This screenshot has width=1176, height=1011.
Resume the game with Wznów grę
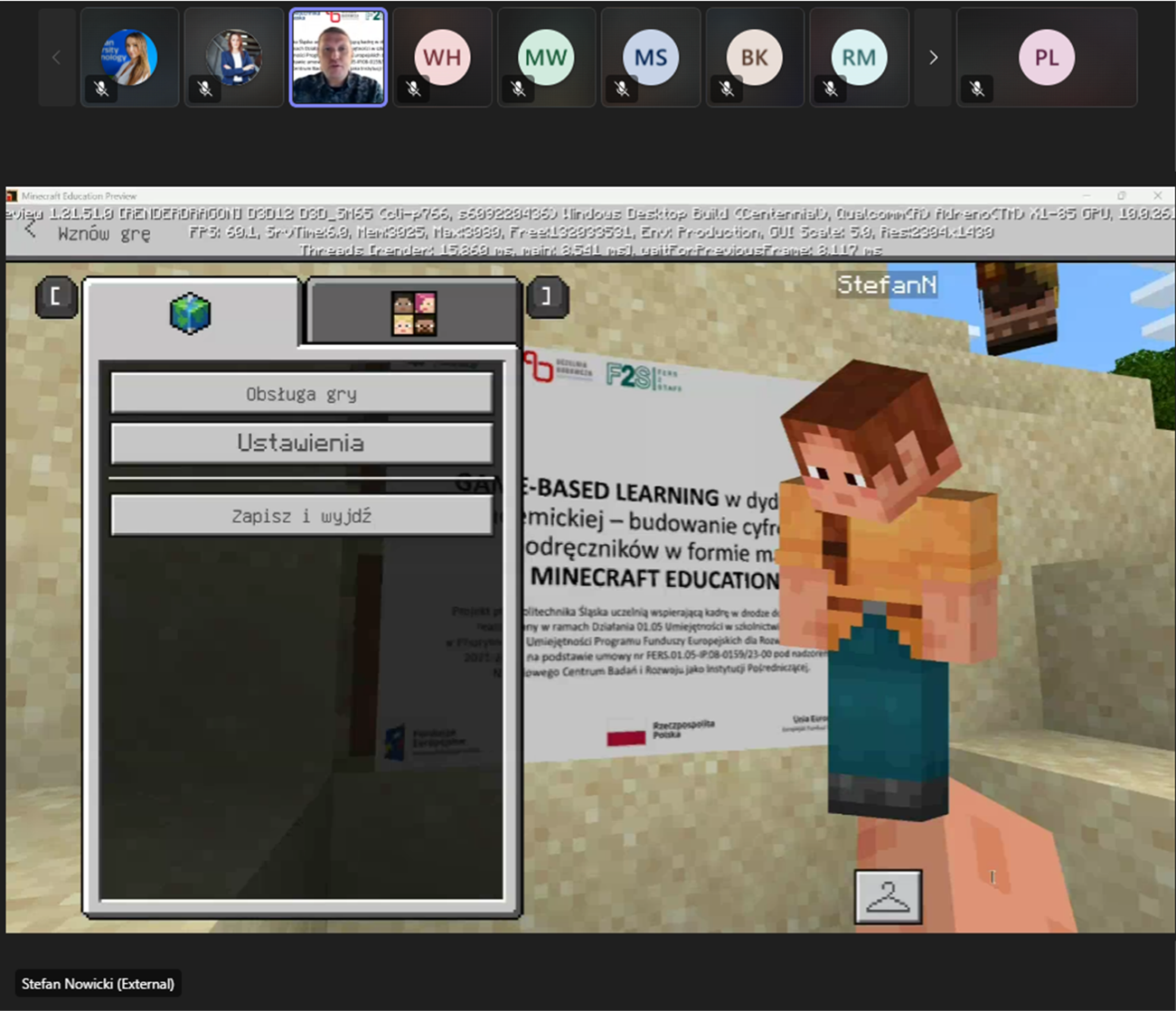coord(104,233)
